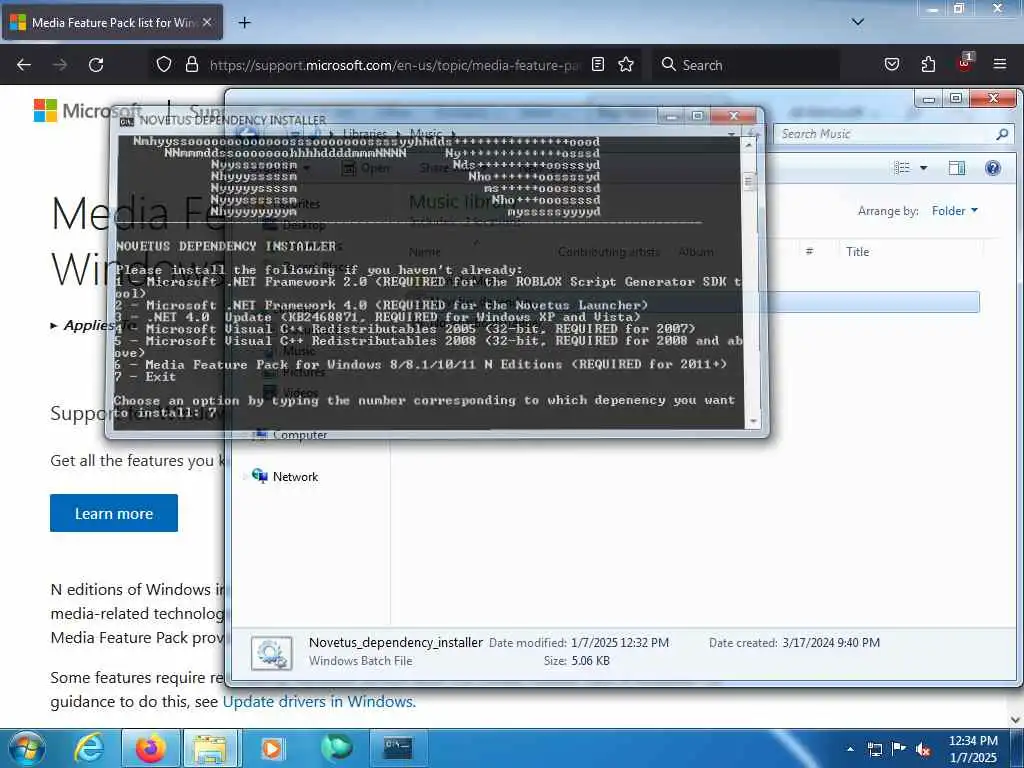The image size is (1024, 768).
Task: Click the console scrollbar down arrow
Action: click(x=752, y=421)
